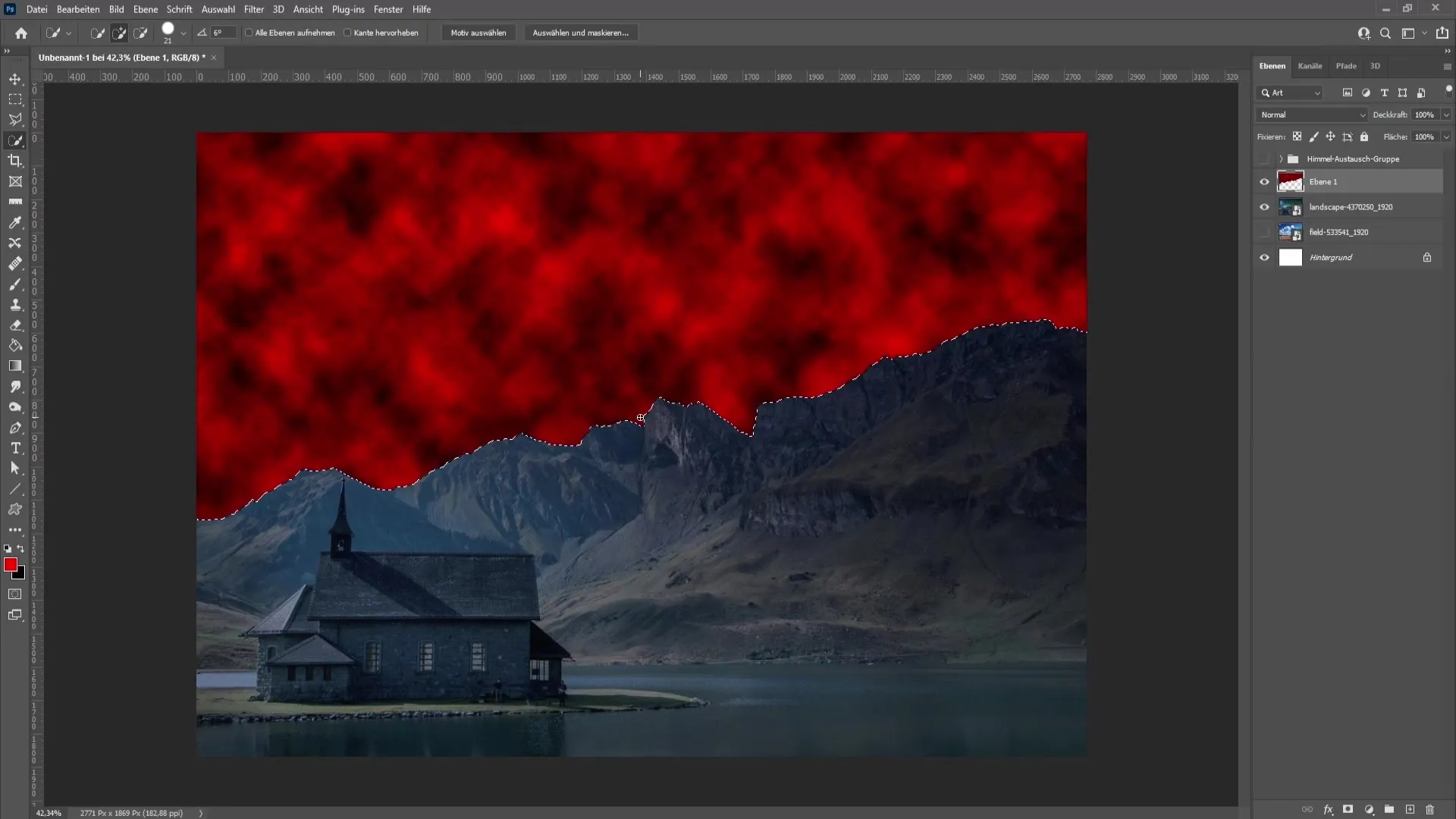
Task: Click the red foreground color swatch
Action: point(10,564)
